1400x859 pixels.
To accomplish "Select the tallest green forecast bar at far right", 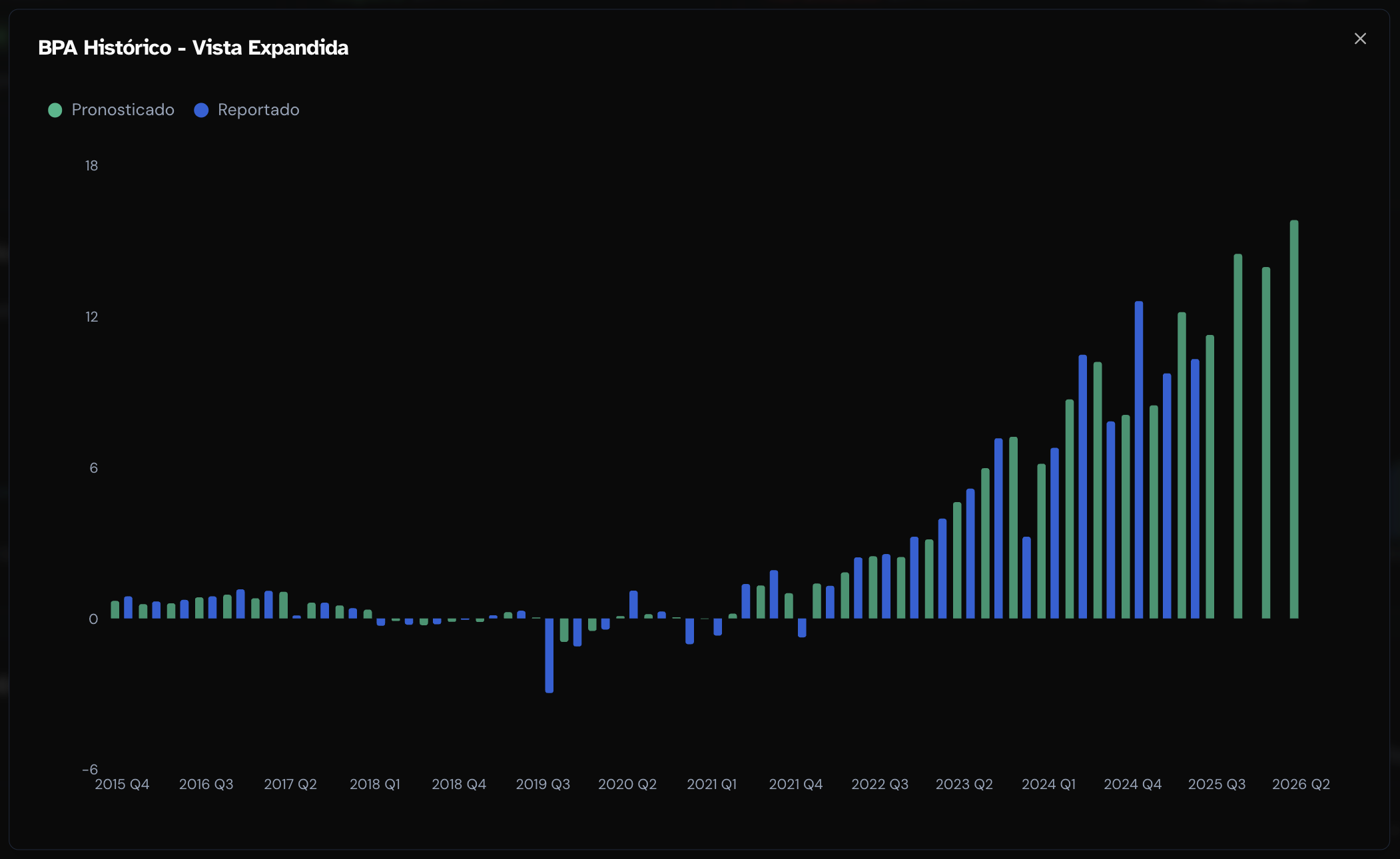I will [x=1294, y=420].
